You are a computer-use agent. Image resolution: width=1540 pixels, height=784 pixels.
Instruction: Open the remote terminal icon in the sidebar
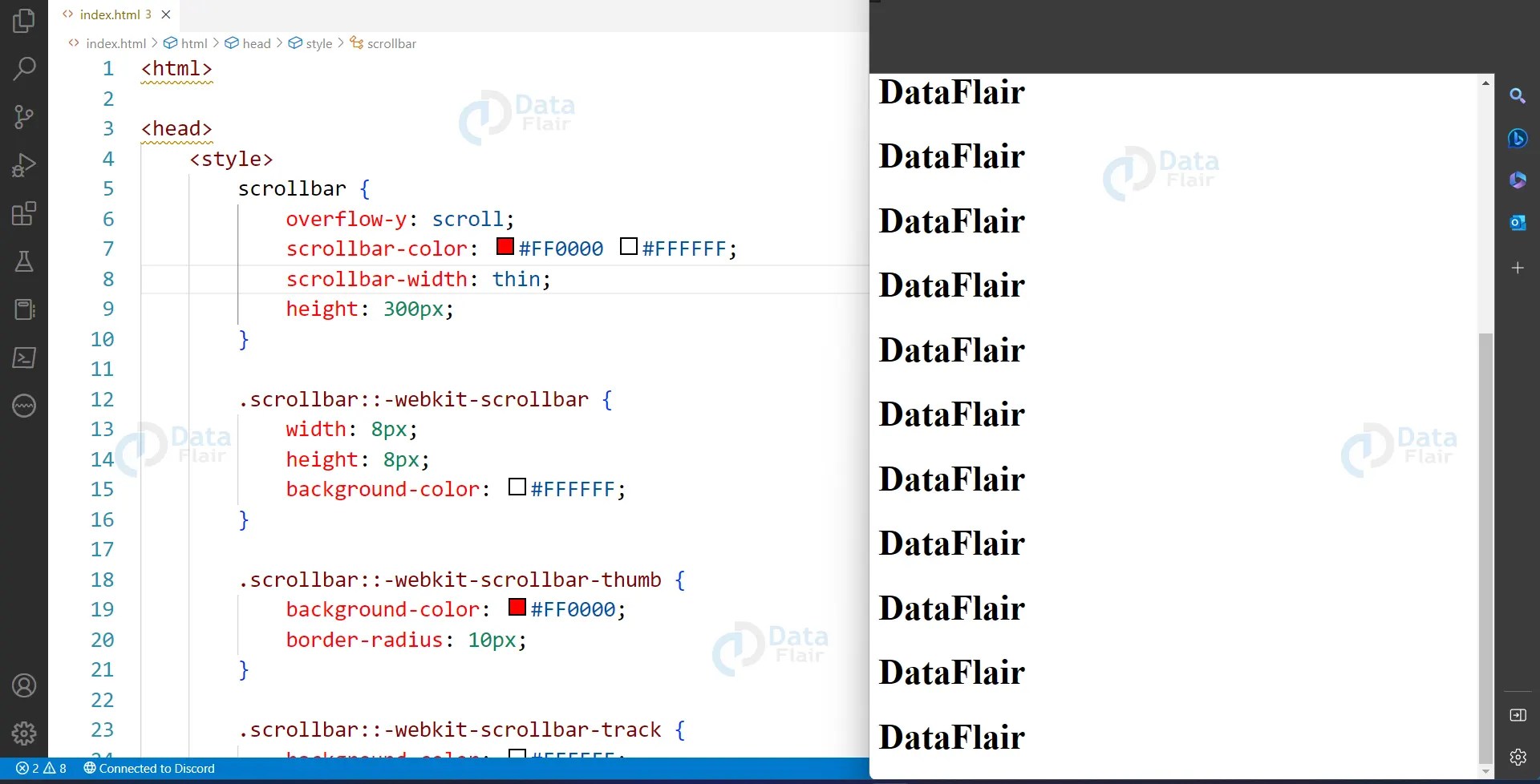[x=24, y=358]
